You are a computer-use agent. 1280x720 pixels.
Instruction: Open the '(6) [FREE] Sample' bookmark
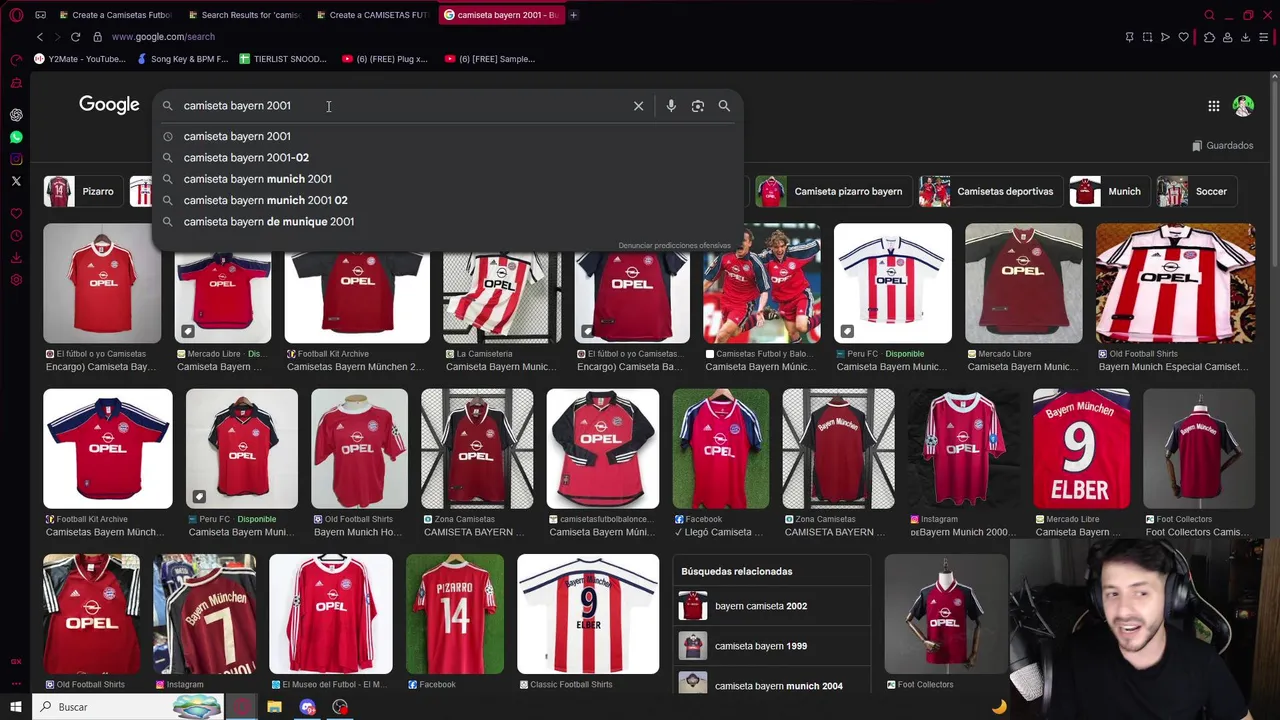(490, 59)
